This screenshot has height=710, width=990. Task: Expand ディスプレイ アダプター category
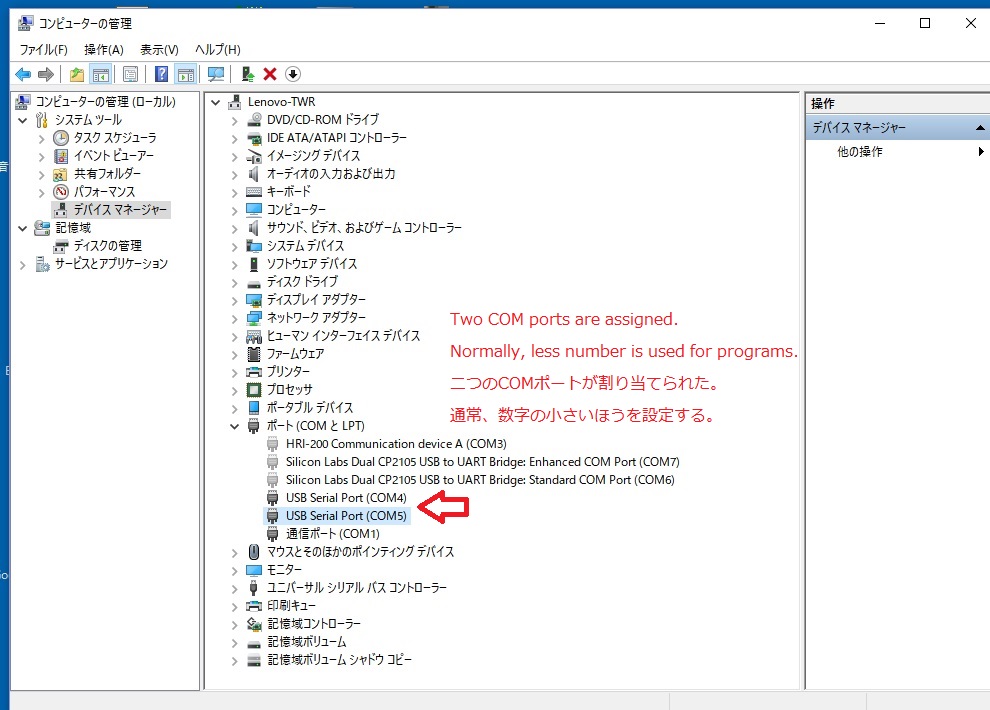(x=234, y=300)
